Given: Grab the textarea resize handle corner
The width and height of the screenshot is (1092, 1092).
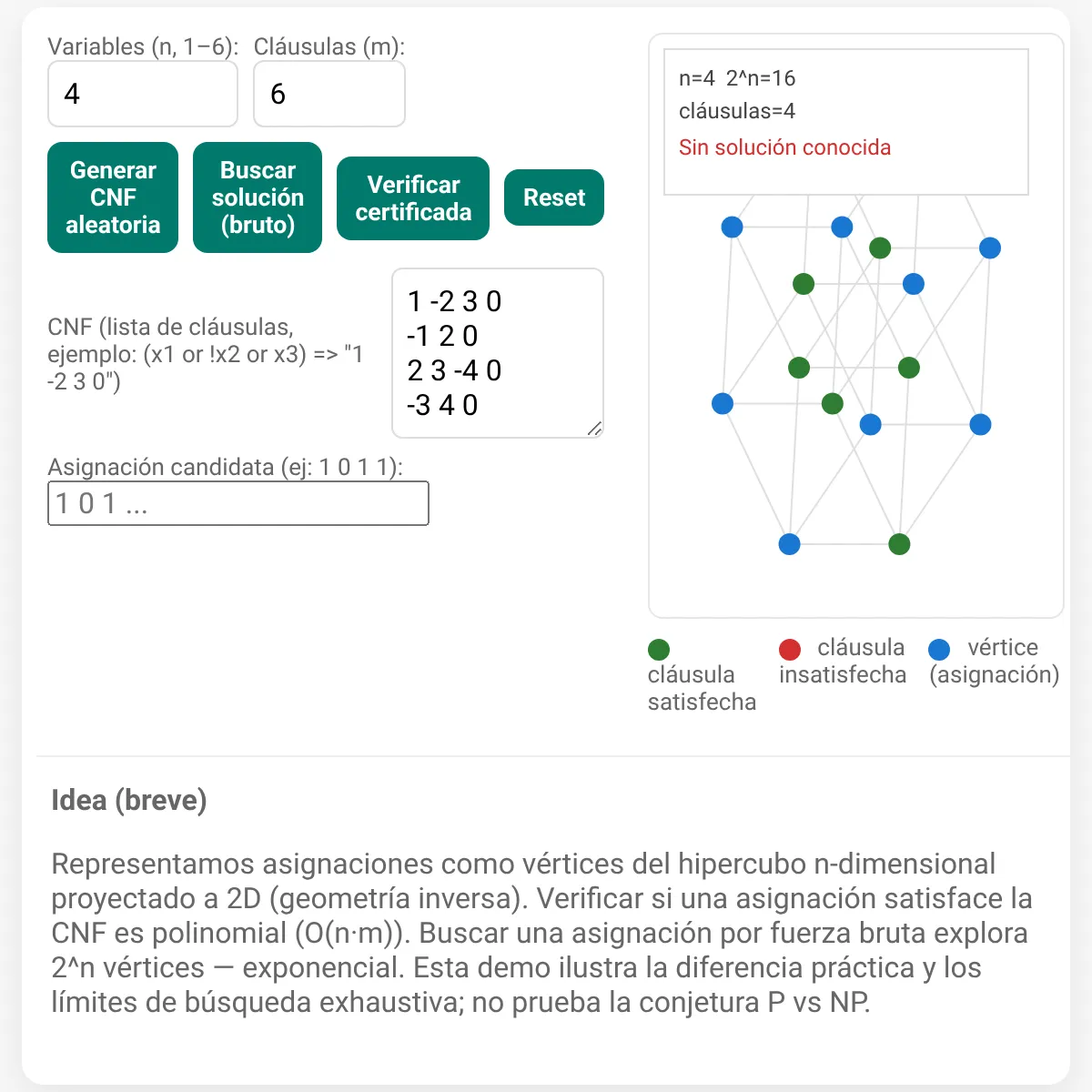Looking at the screenshot, I should [594, 429].
